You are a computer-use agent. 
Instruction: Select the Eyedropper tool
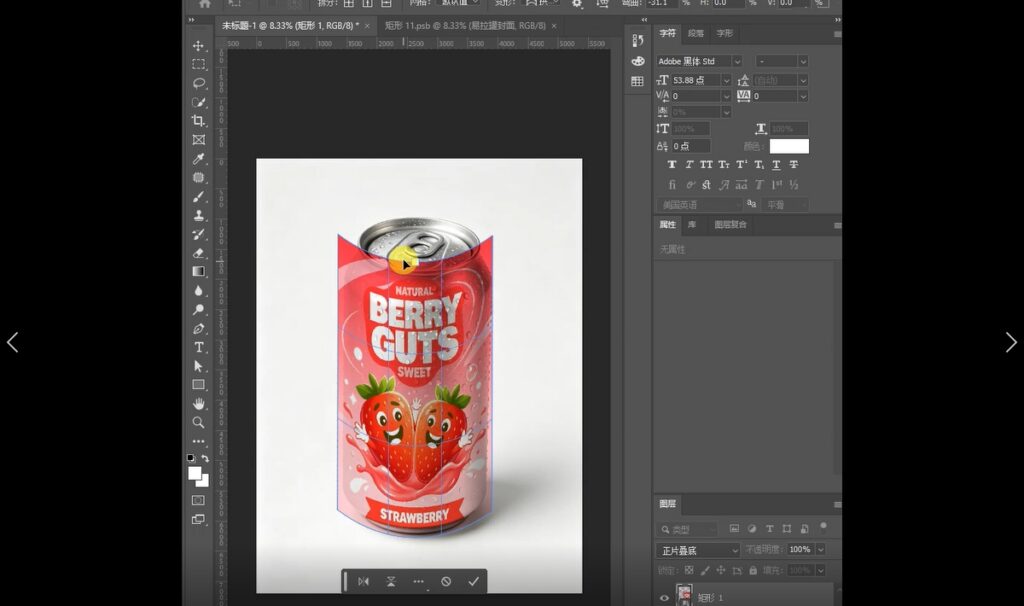(199, 159)
